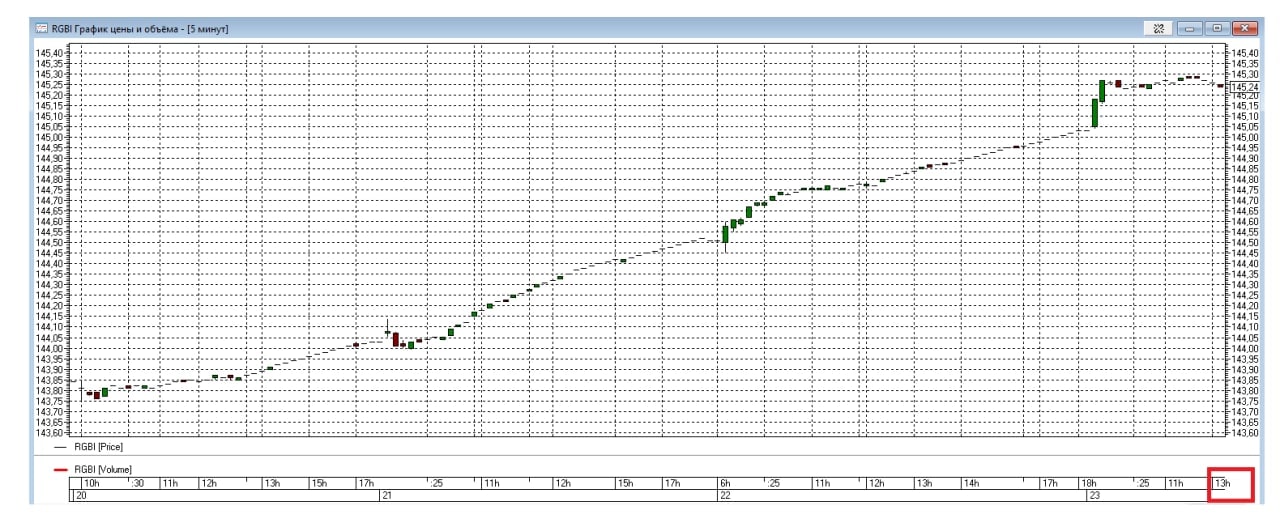This screenshot has height=523, width=1280.
Task: Click the 6h time axis label
Action: 725,483
